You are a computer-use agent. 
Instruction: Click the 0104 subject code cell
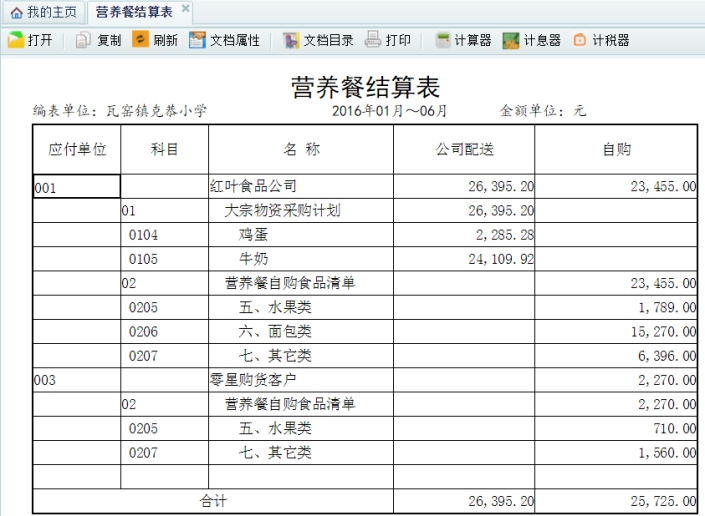(165, 235)
